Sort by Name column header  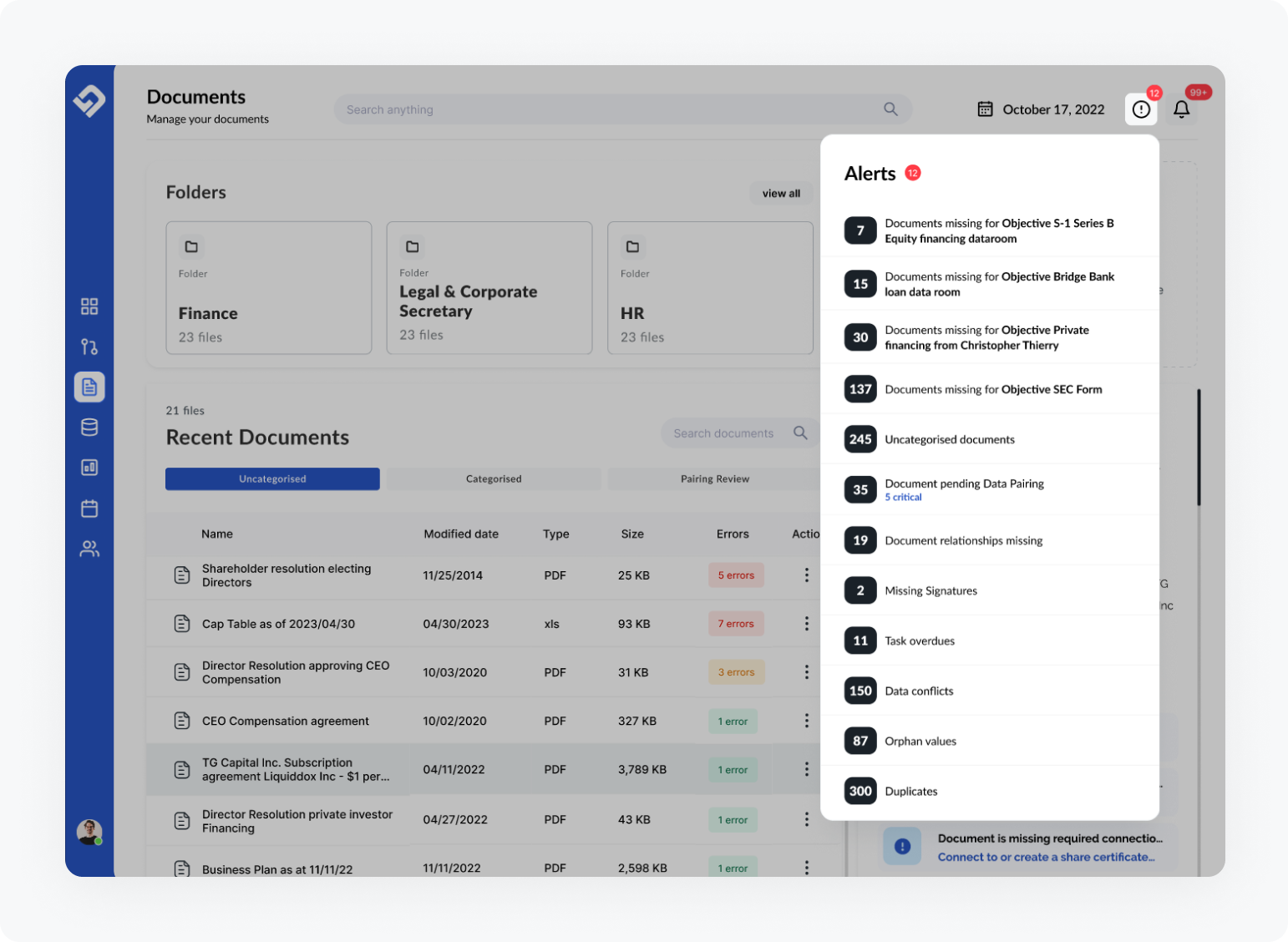(x=217, y=534)
